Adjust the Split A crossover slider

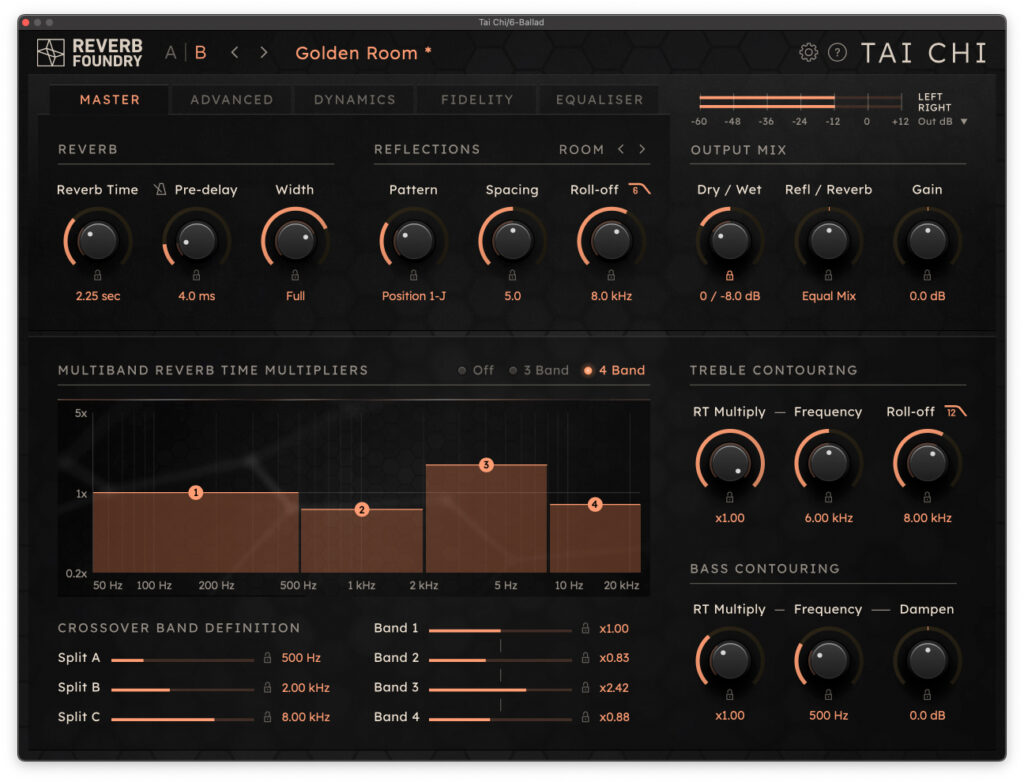click(x=182, y=660)
